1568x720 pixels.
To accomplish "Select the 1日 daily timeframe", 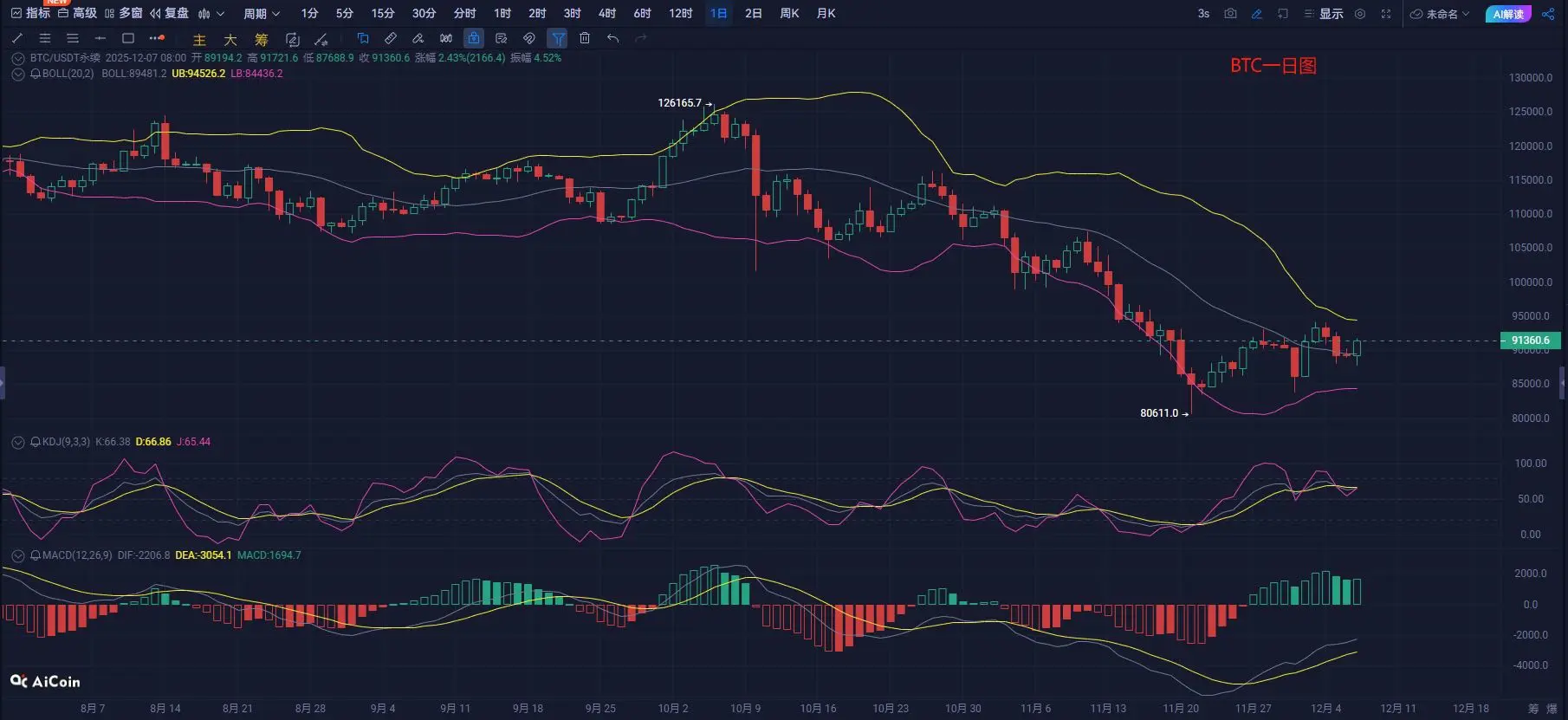I will tap(718, 14).
